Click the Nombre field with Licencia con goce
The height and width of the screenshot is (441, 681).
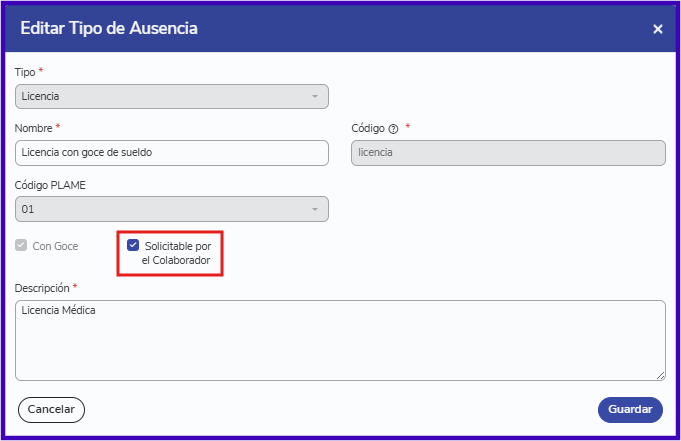click(172, 153)
